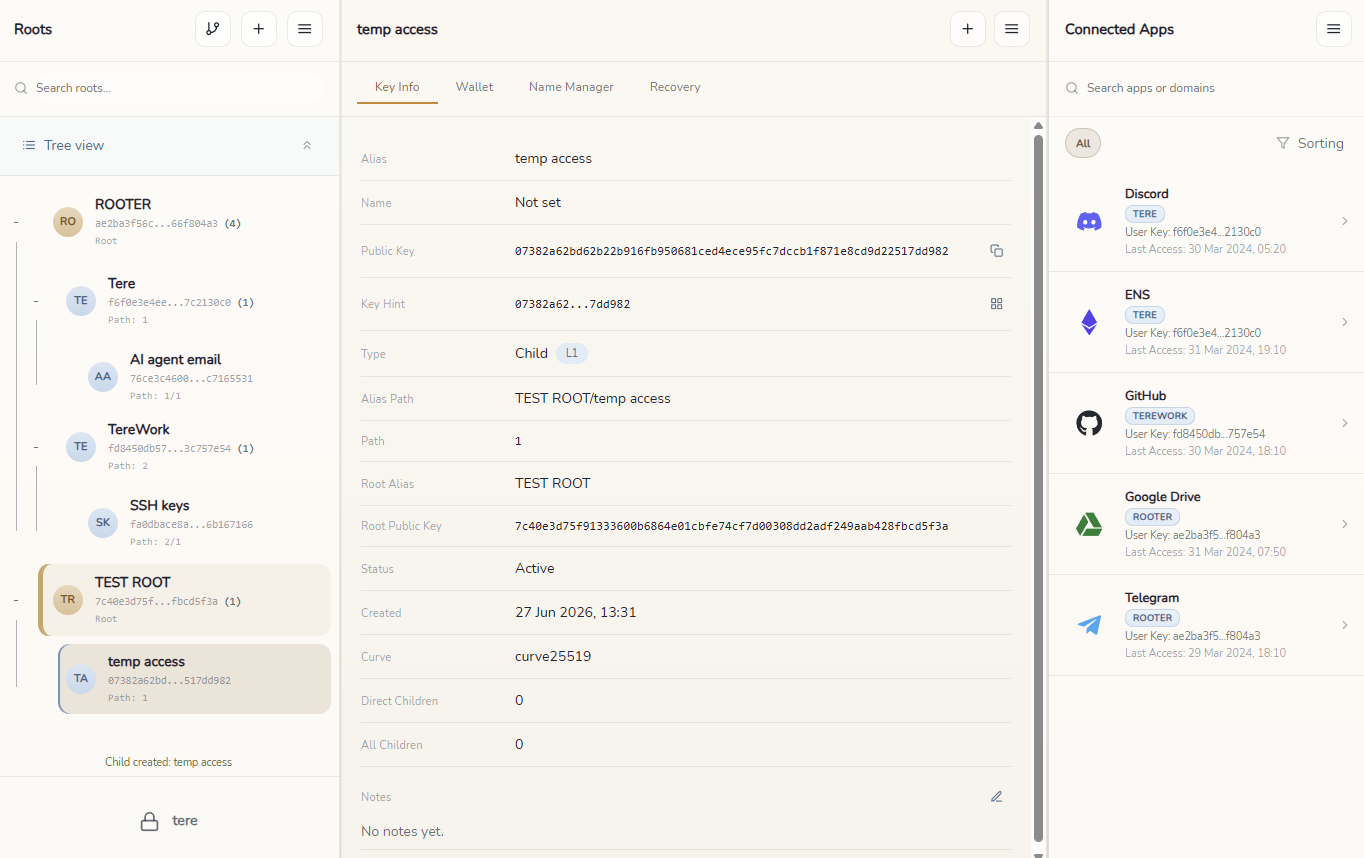Viewport: 1364px width, 858px height.
Task: Click the TA avatar of temp access
Action: coord(81,678)
